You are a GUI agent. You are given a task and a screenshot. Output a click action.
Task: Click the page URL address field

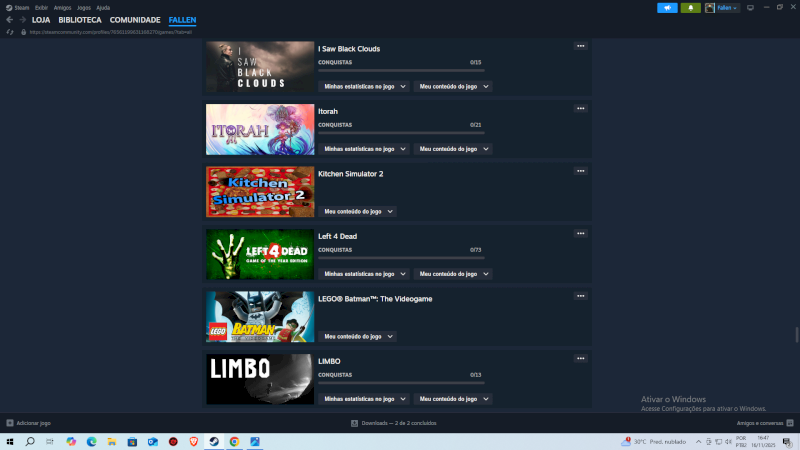pyautogui.click(x=111, y=32)
